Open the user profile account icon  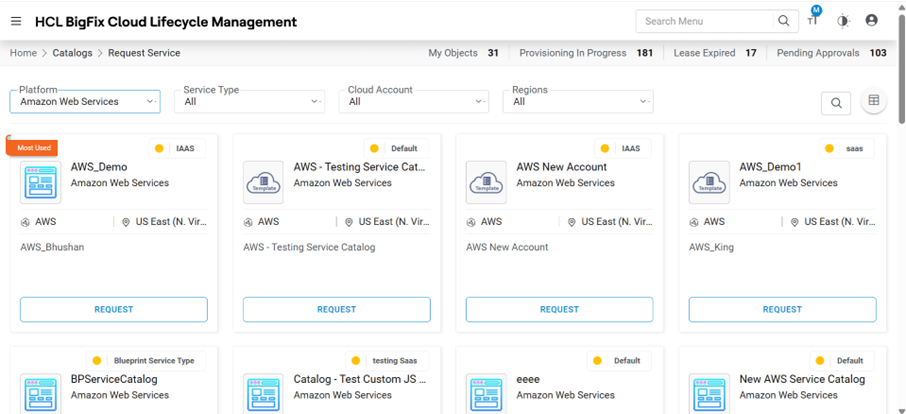872,21
